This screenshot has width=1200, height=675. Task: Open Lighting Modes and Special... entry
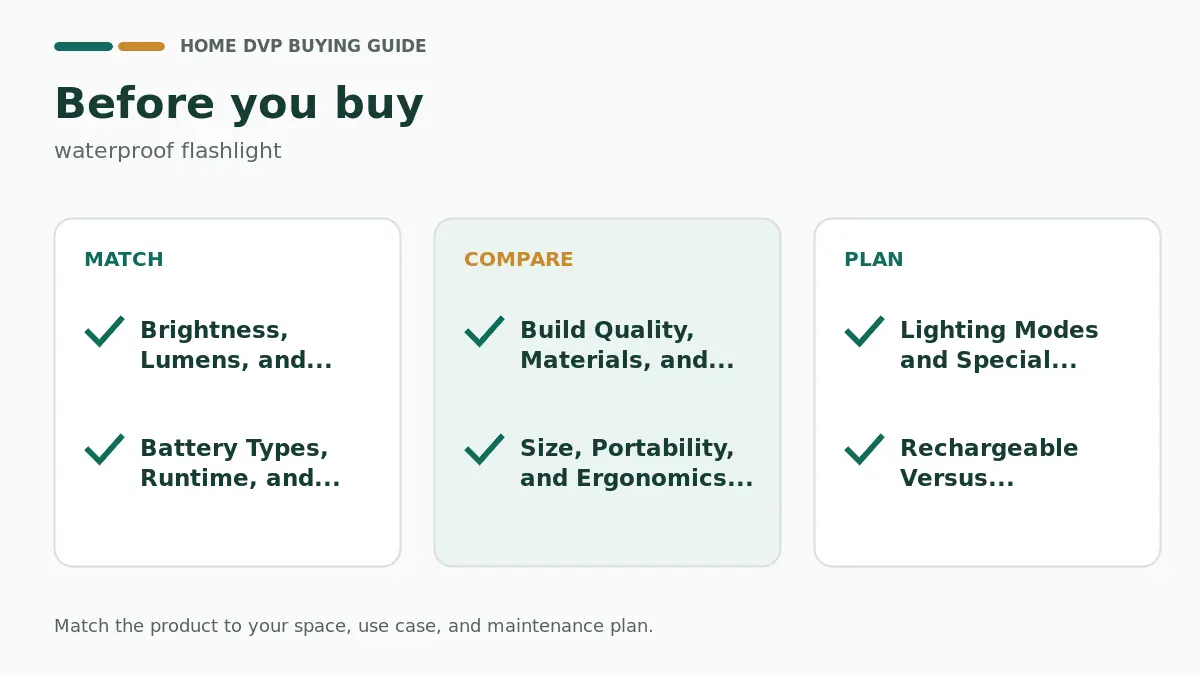[999, 345]
